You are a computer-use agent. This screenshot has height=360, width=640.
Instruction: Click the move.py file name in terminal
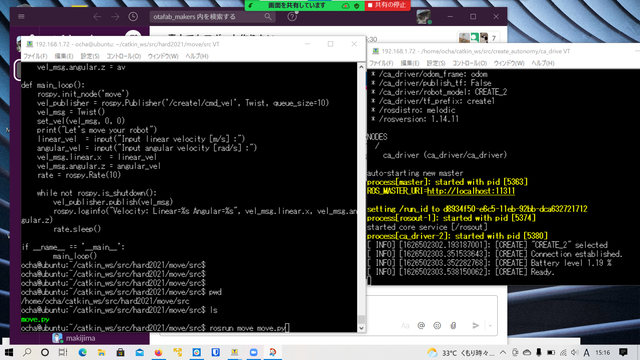point(35,319)
